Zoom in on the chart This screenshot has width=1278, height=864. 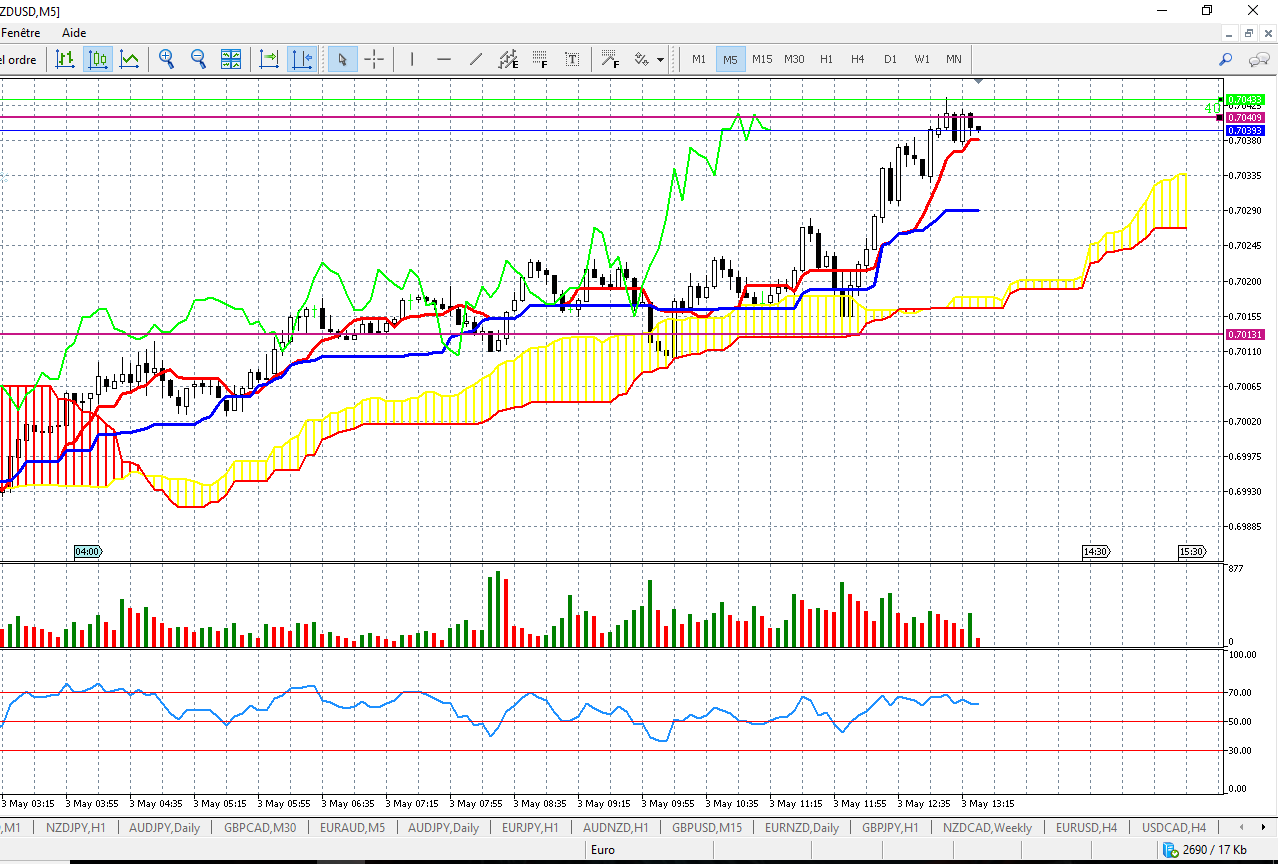tap(166, 59)
